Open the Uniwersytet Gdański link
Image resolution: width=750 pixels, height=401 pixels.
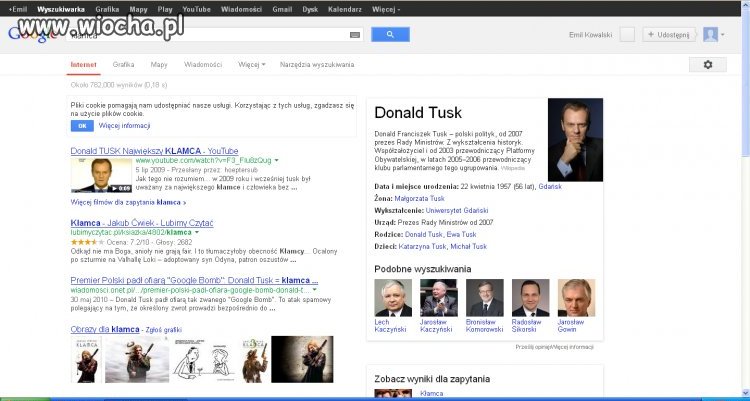[x=457, y=211]
